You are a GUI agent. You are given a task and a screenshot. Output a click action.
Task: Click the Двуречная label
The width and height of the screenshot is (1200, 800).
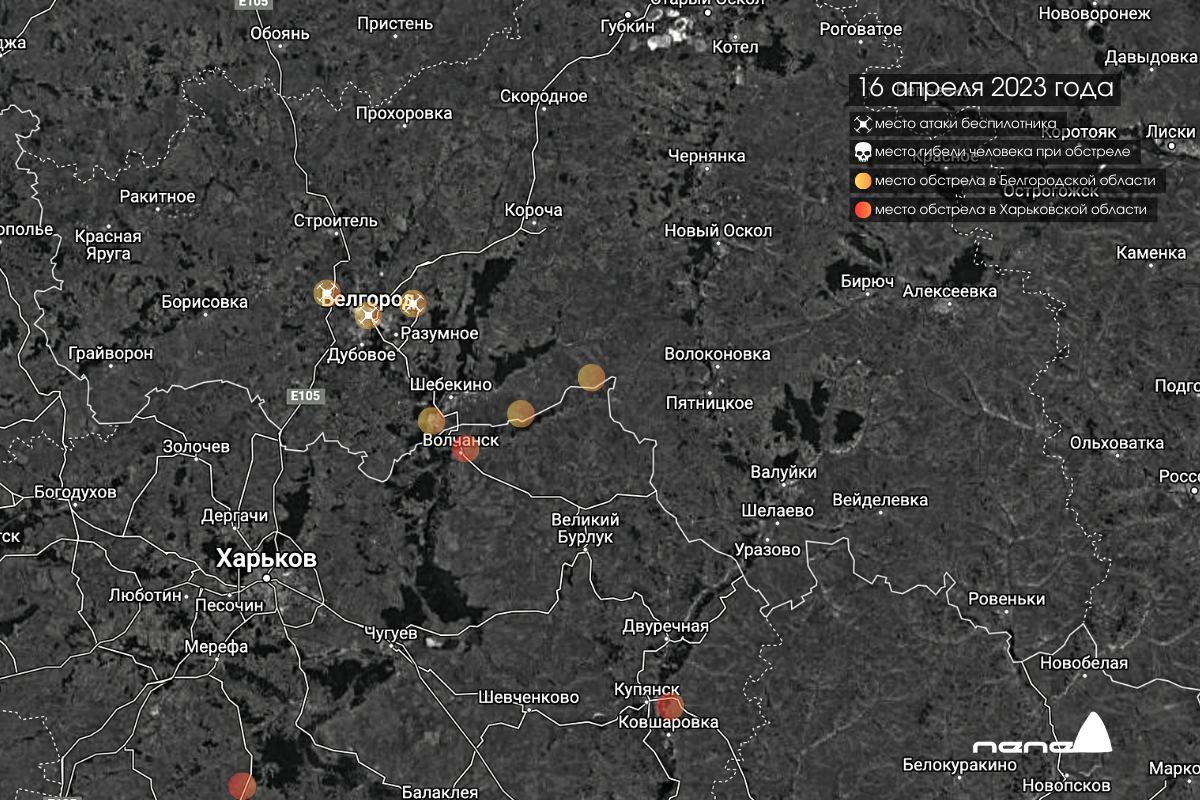665,627
